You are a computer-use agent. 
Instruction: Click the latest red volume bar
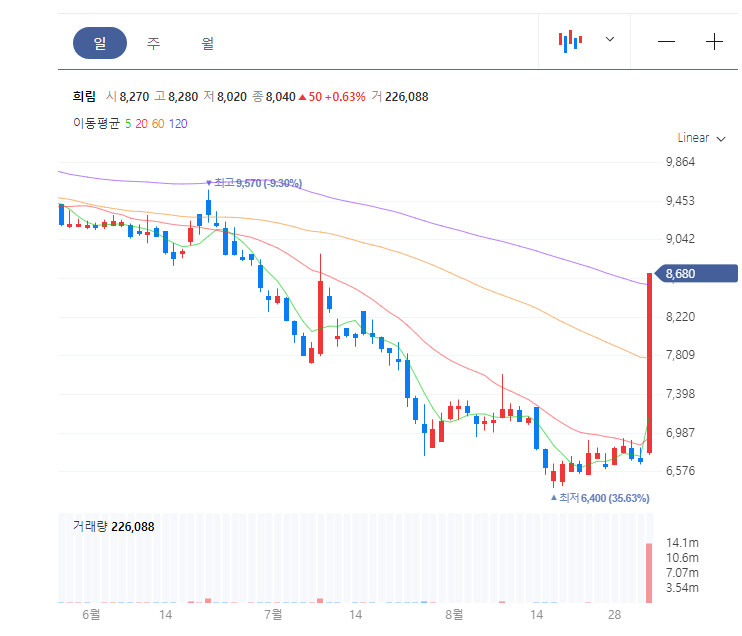point(649,573)
